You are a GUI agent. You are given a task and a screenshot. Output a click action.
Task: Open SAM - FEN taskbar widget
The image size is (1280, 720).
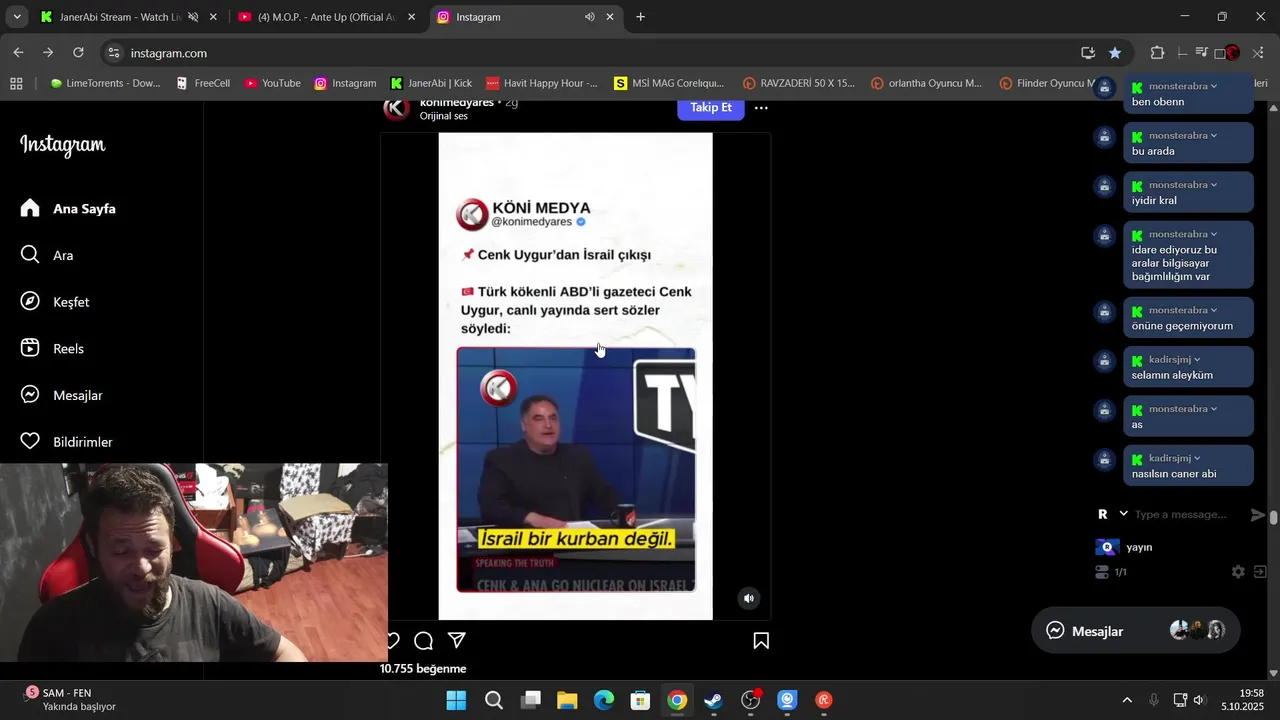(70, 699)
